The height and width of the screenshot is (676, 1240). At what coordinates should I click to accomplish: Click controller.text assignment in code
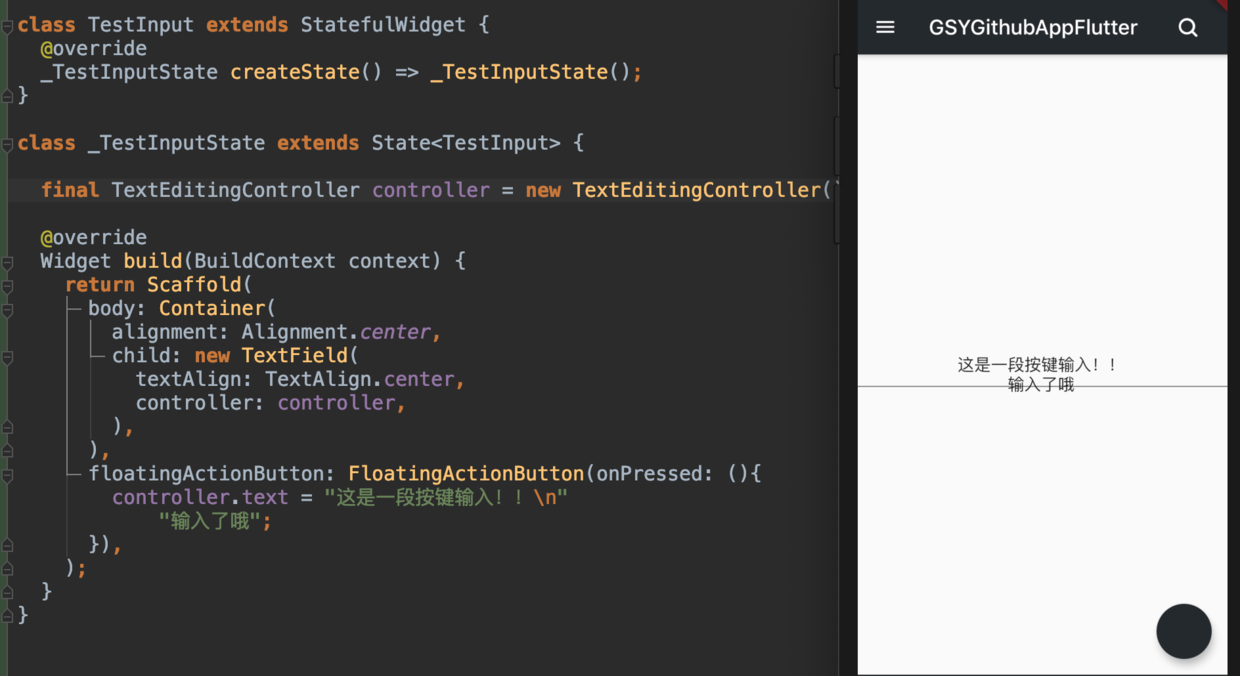coord(200,498)
